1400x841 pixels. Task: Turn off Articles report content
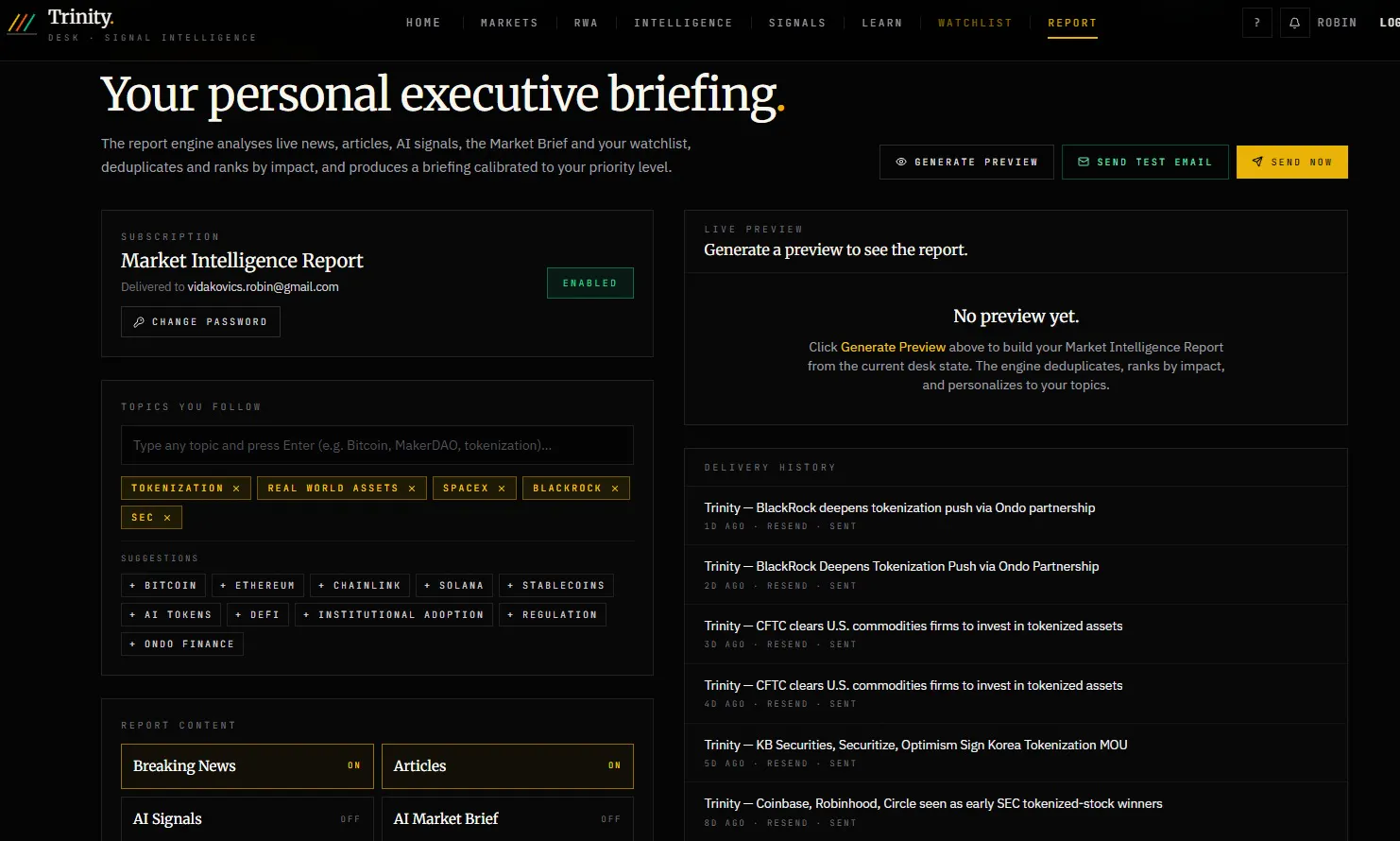tap(507, 766)
